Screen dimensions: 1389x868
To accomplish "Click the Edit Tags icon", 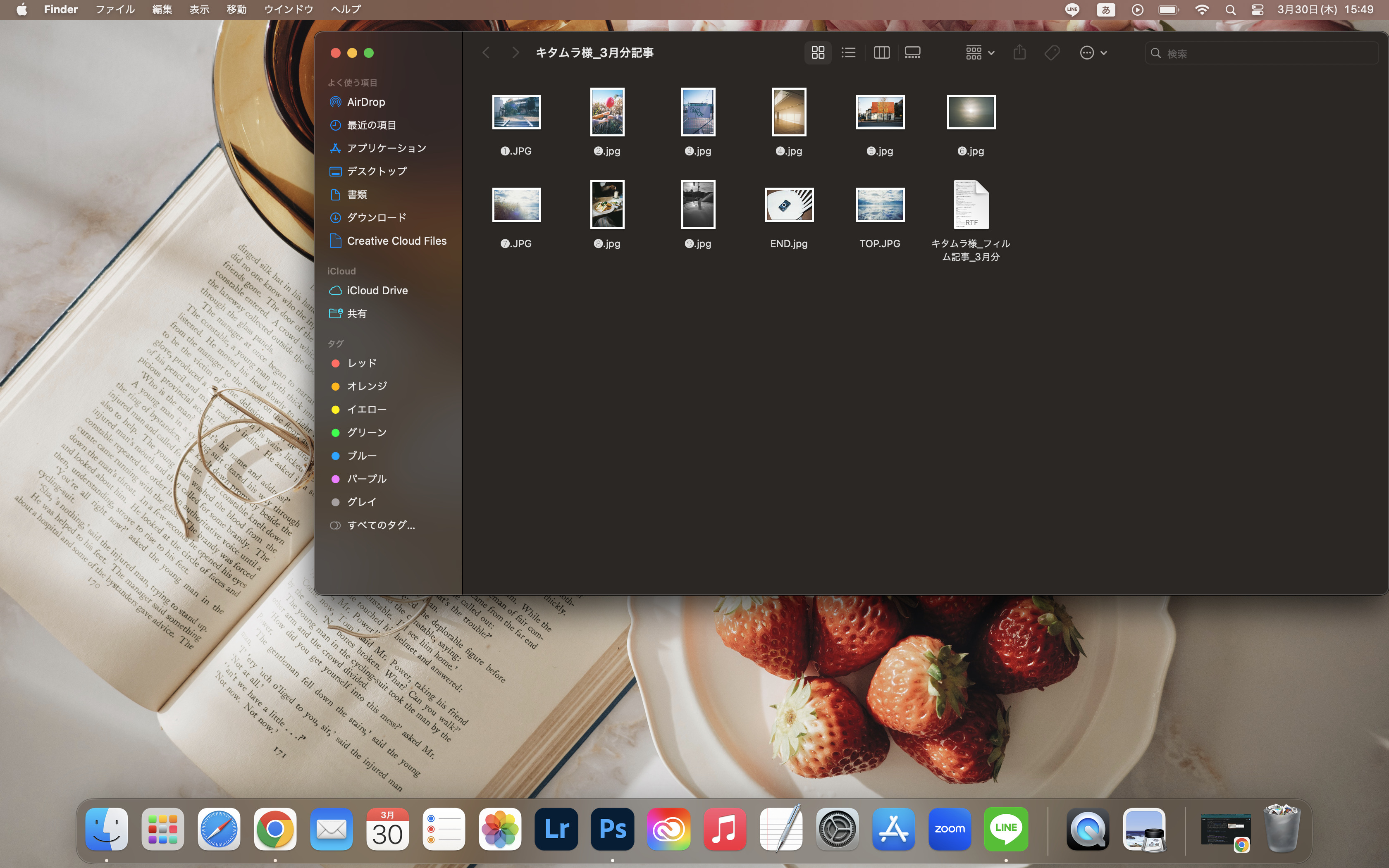I will (x=1052, y=53).
